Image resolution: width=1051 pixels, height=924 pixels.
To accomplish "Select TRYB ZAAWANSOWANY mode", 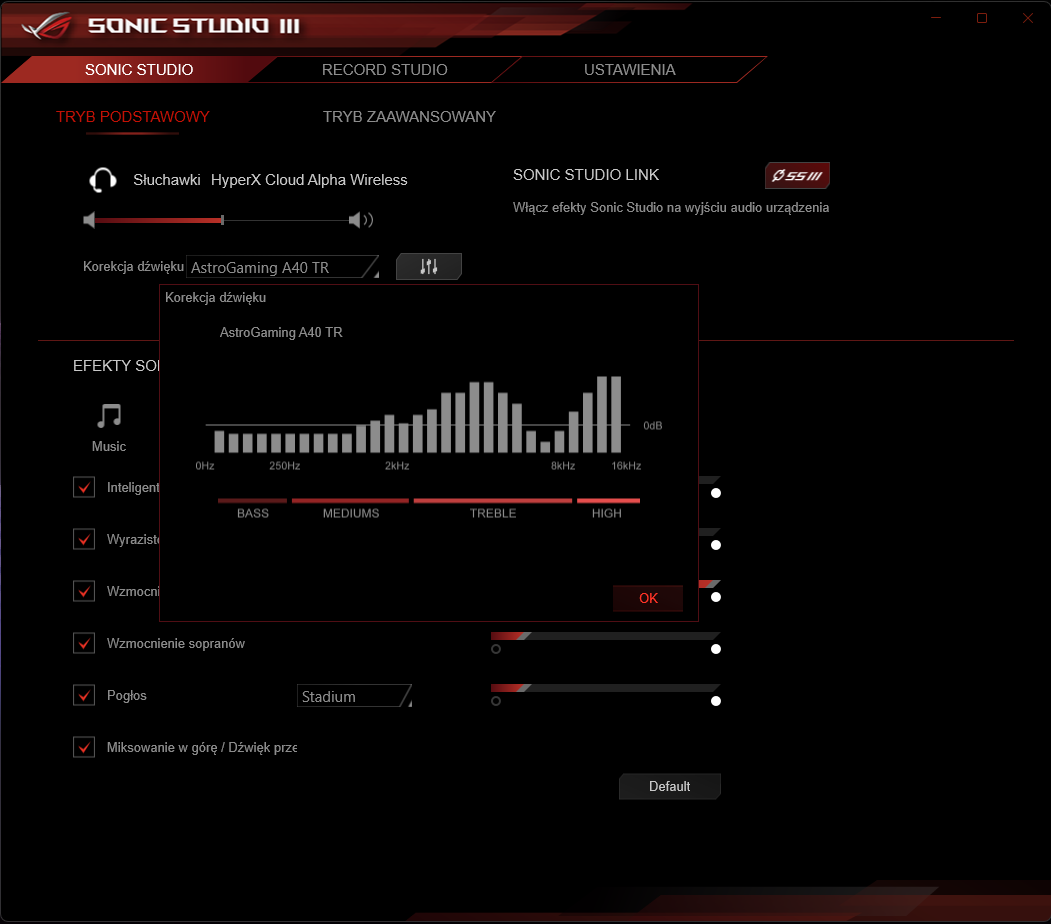I will pos(409,117).
